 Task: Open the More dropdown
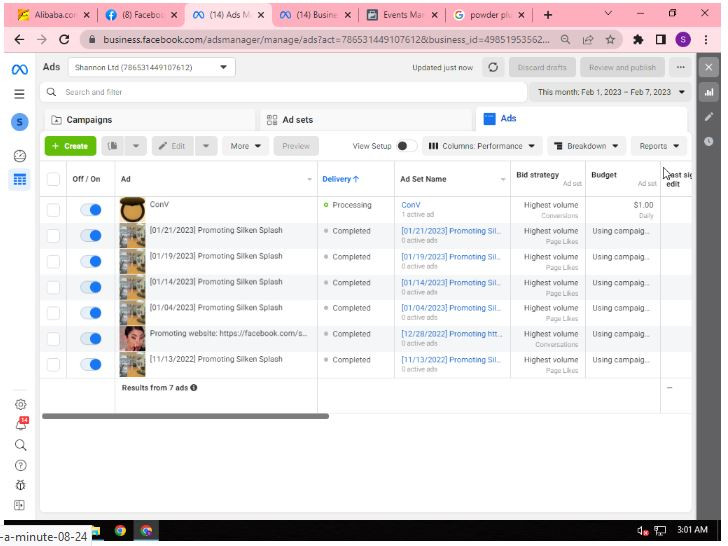click(x=246, y=146)
